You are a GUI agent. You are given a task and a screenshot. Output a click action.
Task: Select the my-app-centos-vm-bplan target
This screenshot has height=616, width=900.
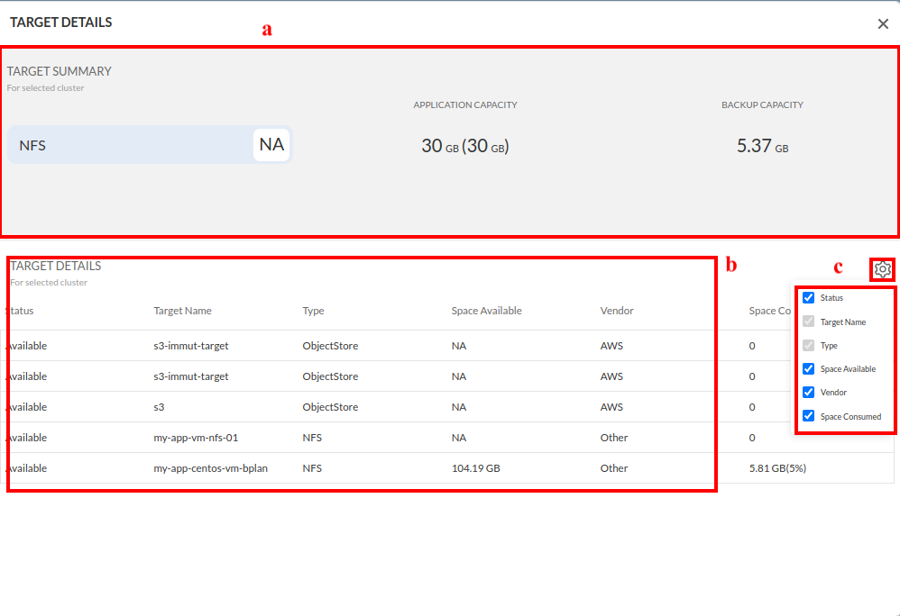[210, 468]
